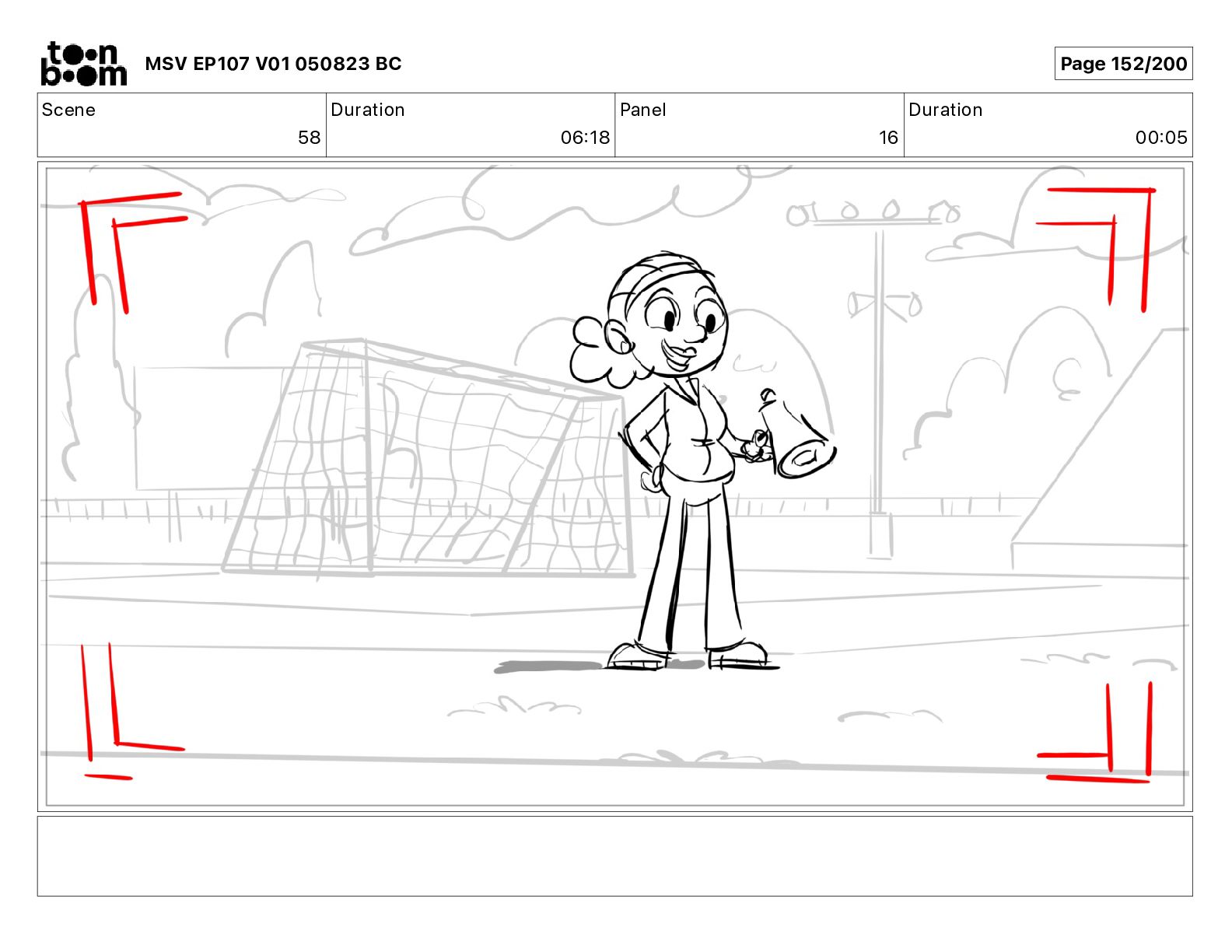Click the Toon Boom logo

84,64
